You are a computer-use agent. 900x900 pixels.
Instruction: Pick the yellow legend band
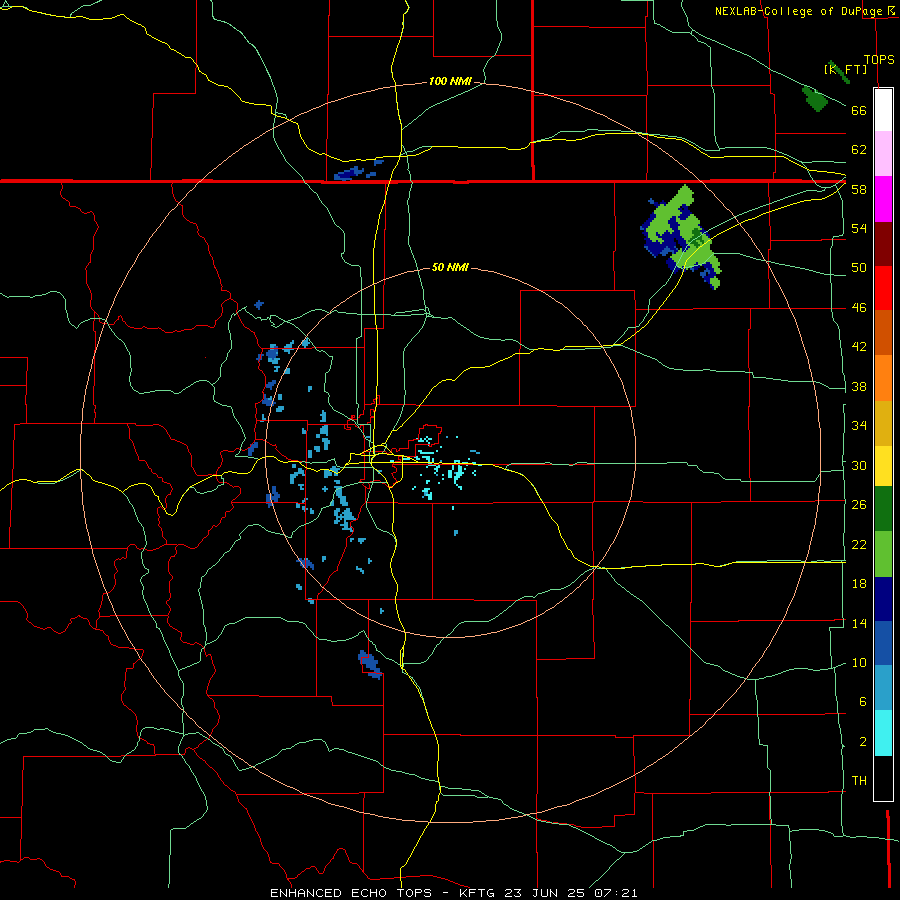pyautogui.click(x=883, y=466)
